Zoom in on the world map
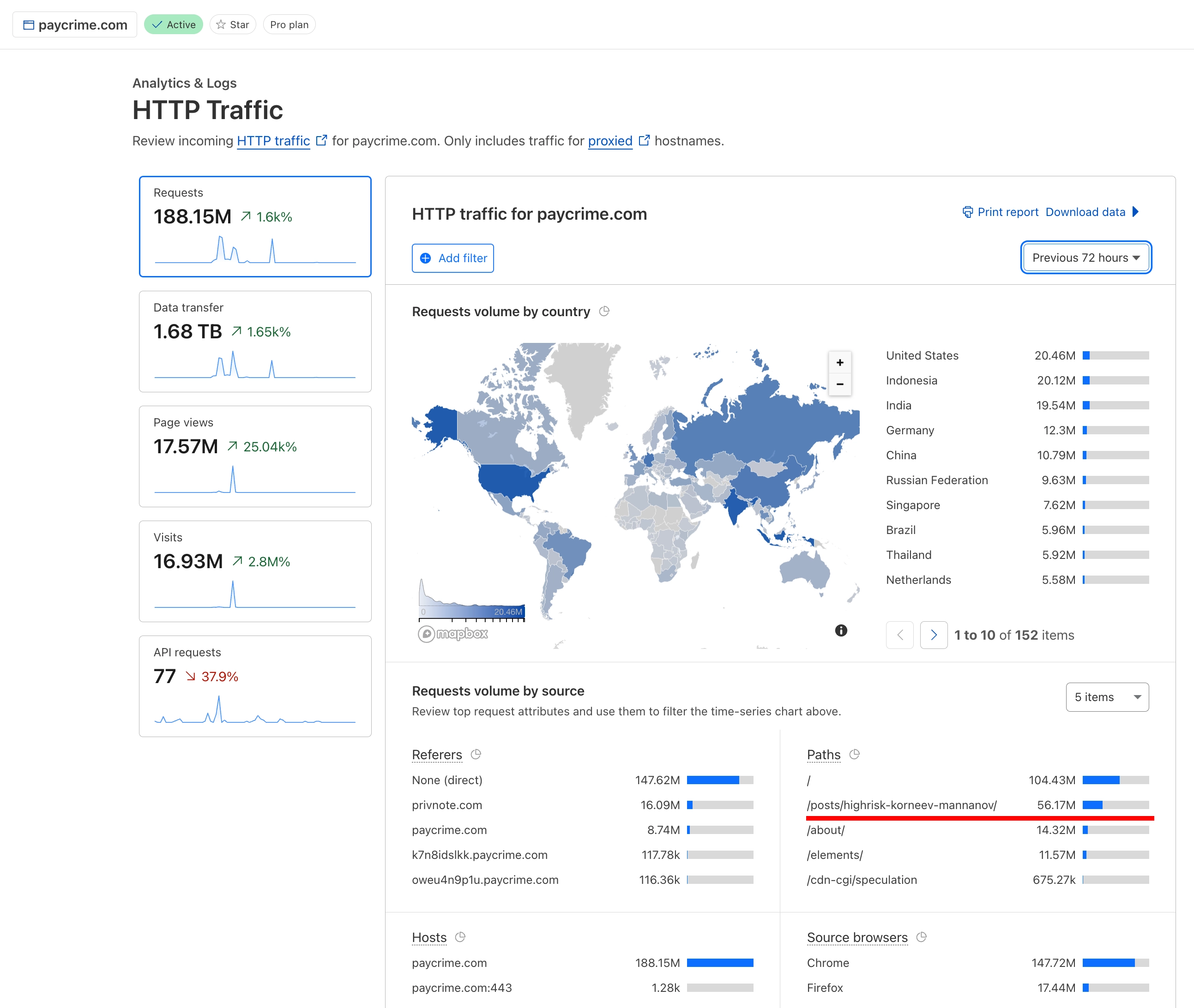 (839, 362)
